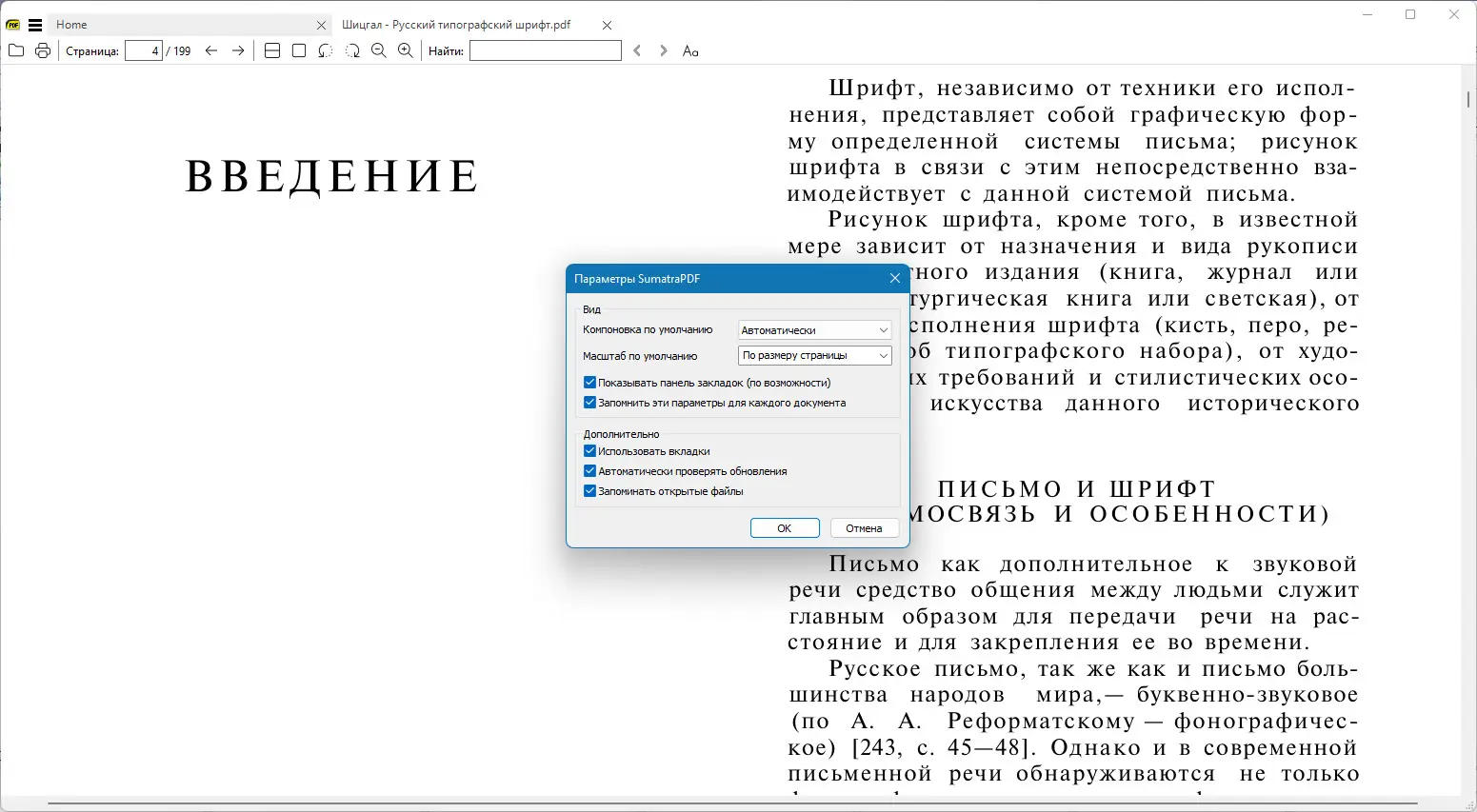Go to the next page arrow
This screenshot has height=812, width=1477.
pos(238,50)
